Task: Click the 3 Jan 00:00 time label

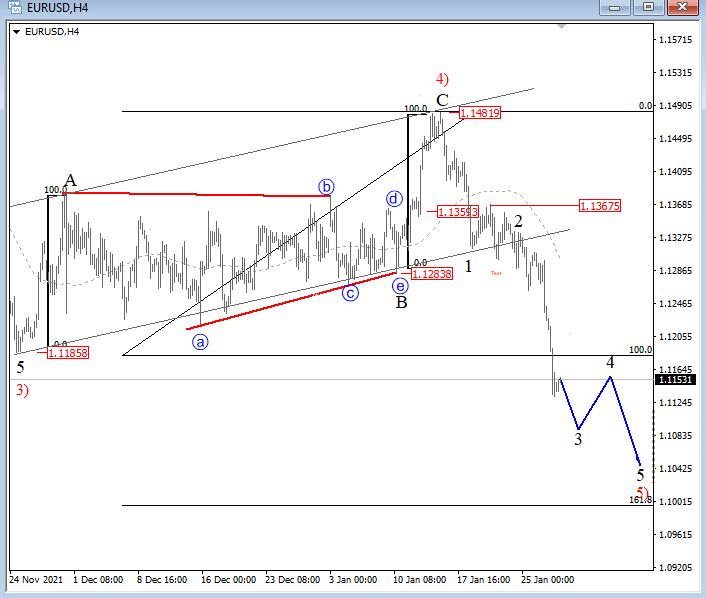Action: (353, 580)
